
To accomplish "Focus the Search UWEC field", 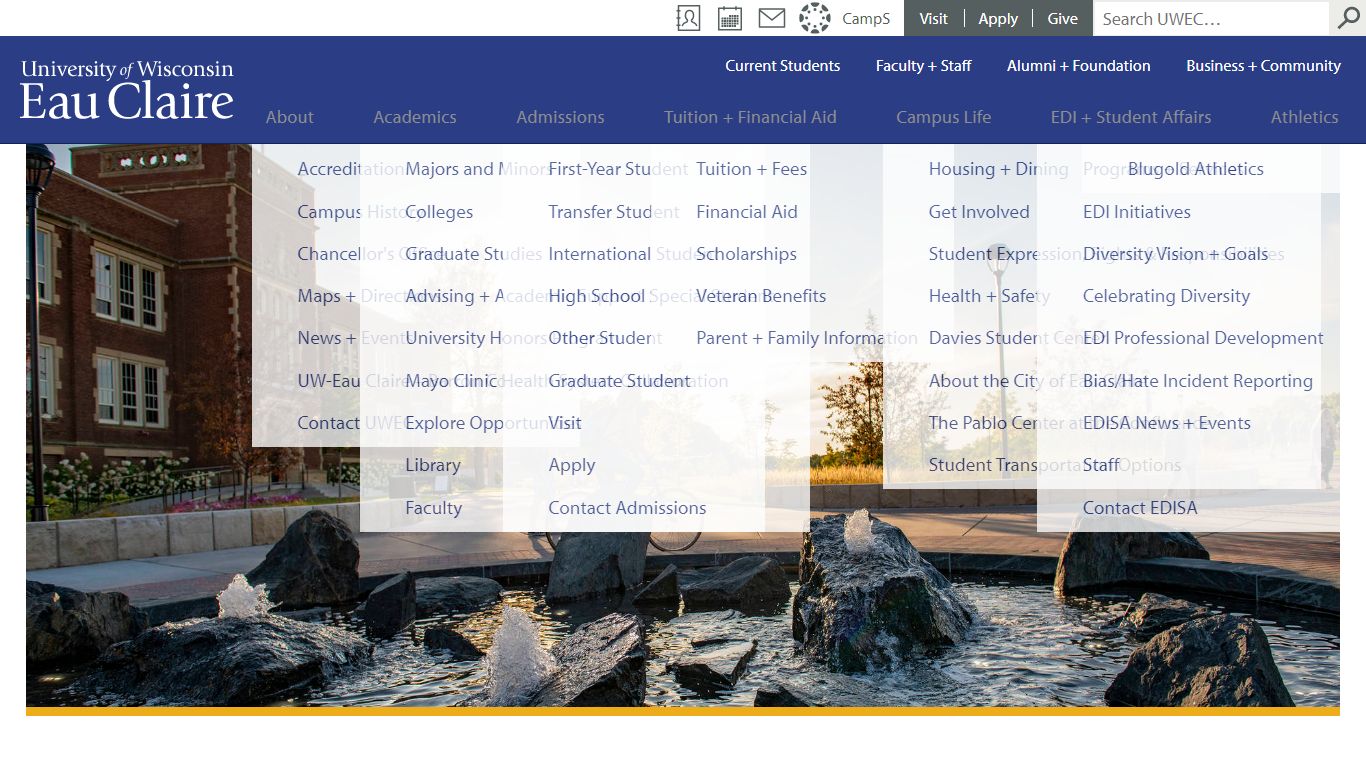I will tap(1211, 19).
